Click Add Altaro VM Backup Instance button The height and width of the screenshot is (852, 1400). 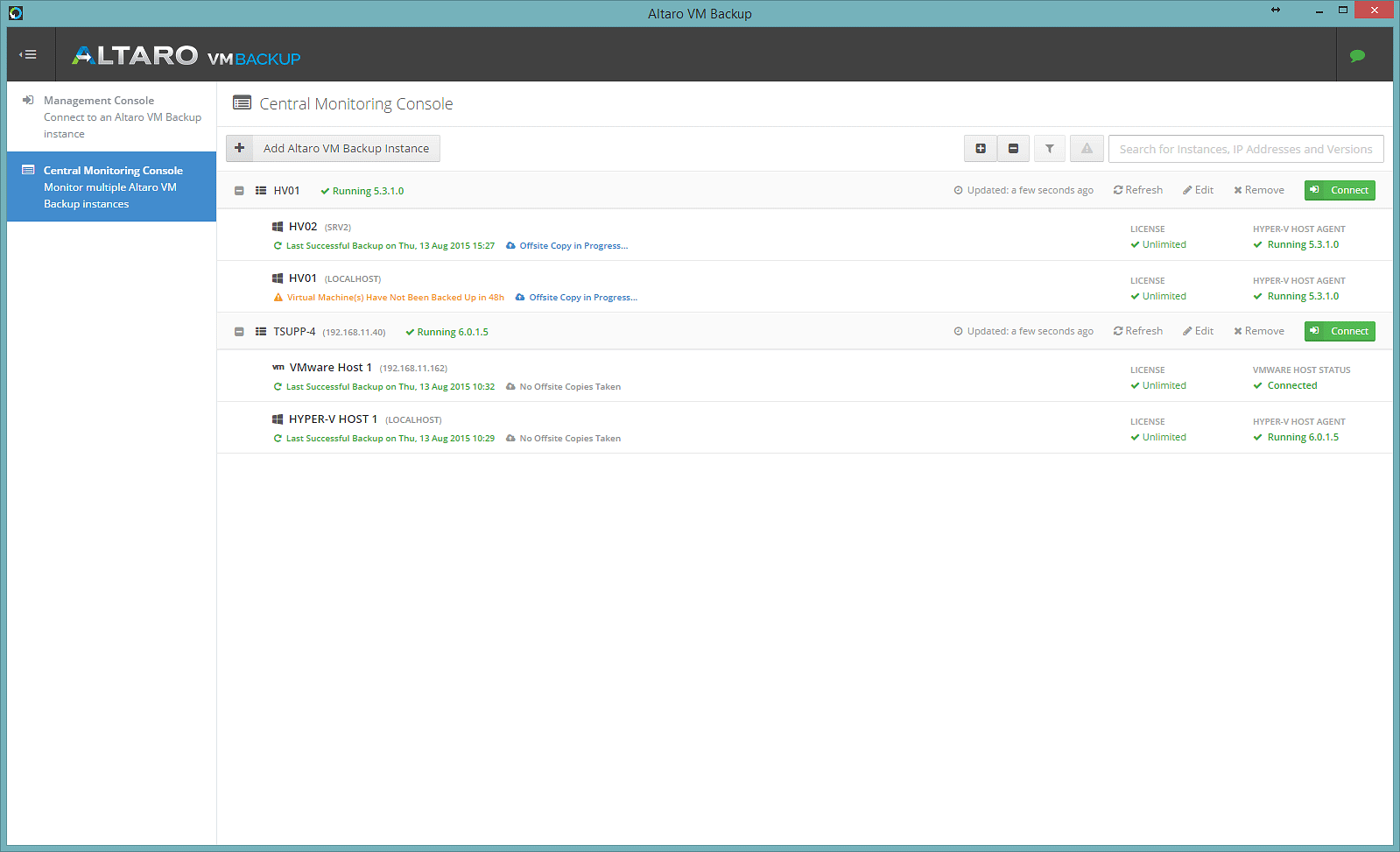click(333, 148)
